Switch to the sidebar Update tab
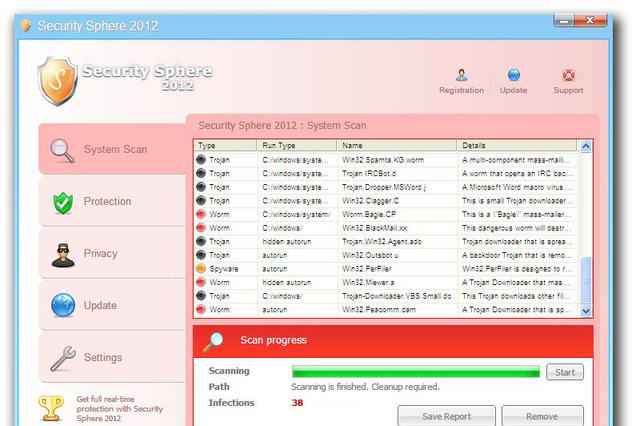 click(x=112, y=305)
